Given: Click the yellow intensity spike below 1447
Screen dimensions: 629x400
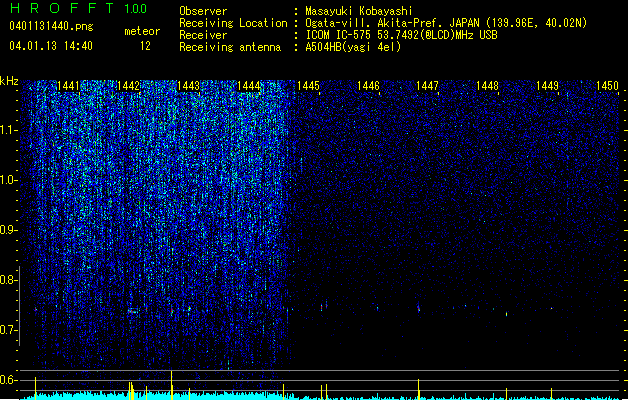Looking at the screenshot, I should [418, 388].
